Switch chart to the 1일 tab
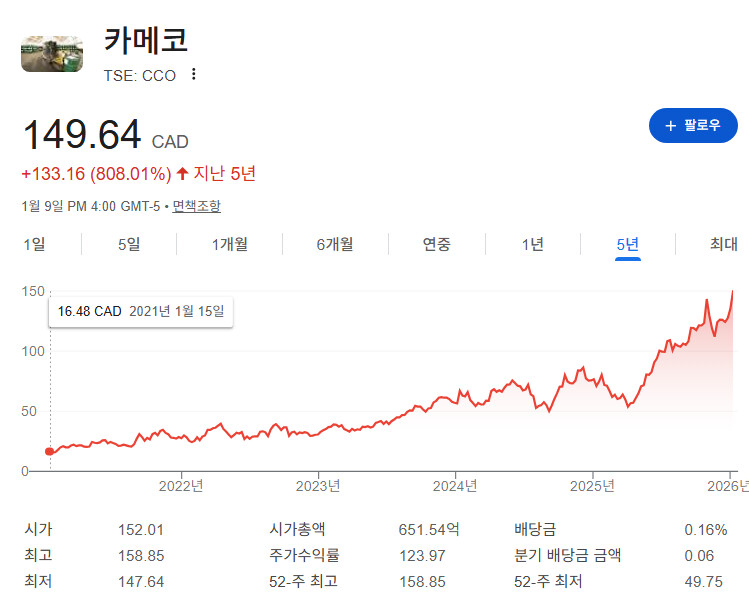749x603 pixels. tap(33, 244)
